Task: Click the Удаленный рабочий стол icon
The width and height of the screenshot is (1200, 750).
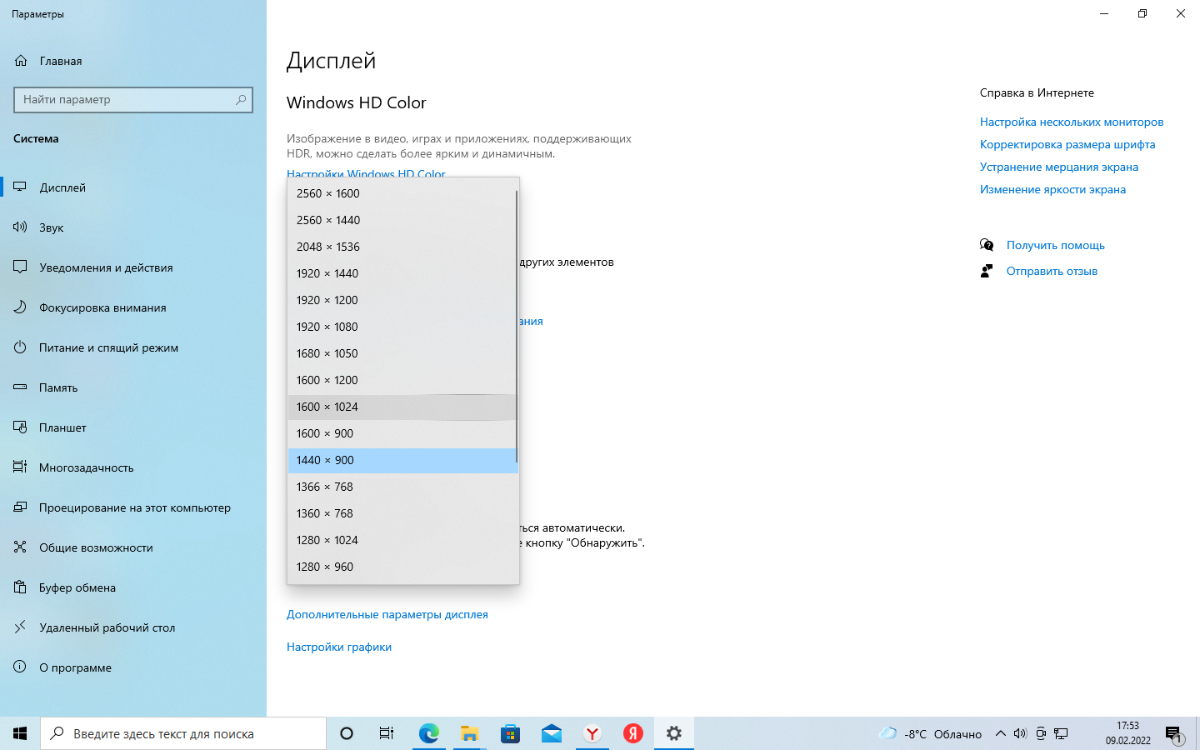Action: pyautogui.click(x=20, y=628)
